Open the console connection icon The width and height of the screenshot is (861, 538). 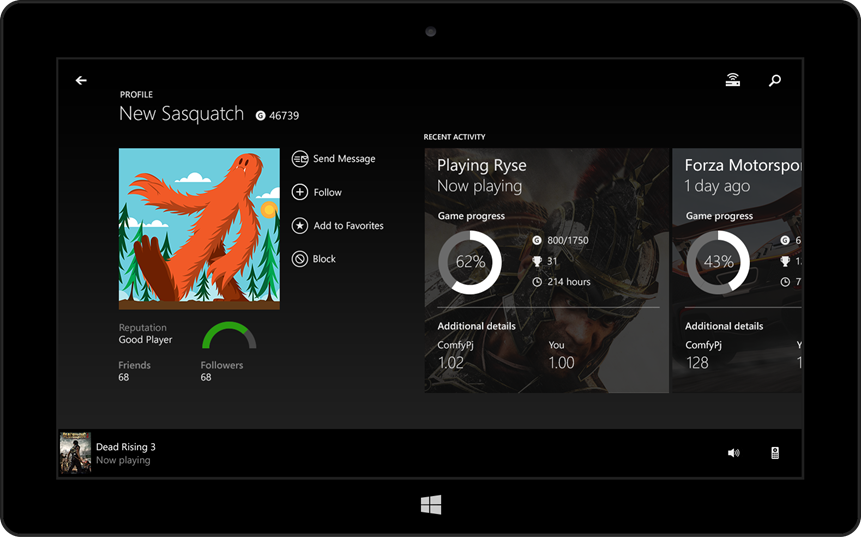[733, 80]
